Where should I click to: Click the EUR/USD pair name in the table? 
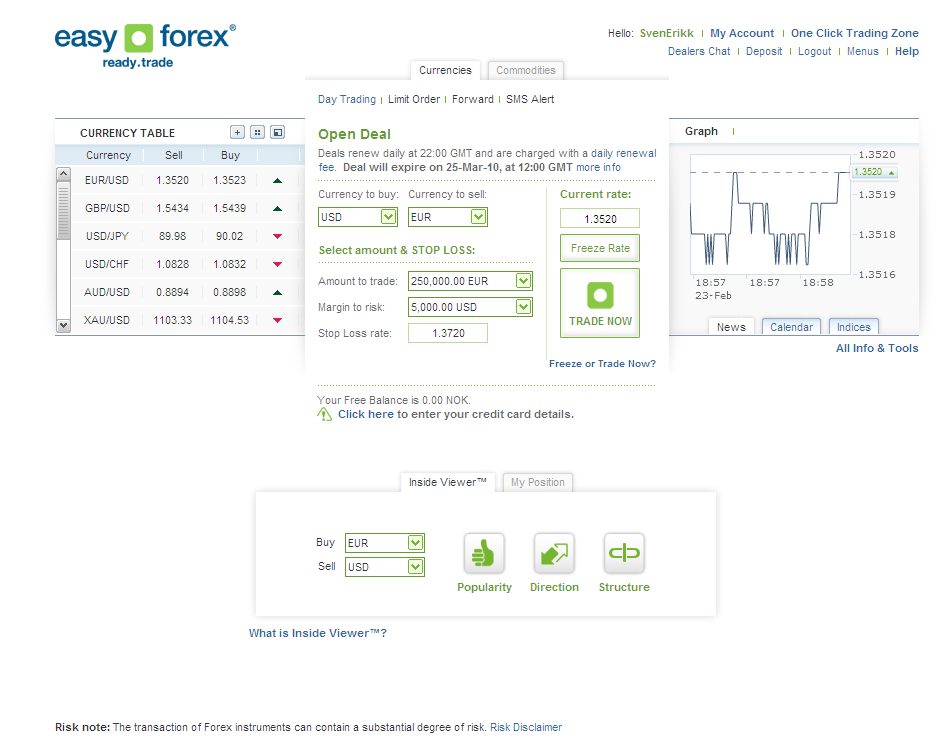point(106,180)
